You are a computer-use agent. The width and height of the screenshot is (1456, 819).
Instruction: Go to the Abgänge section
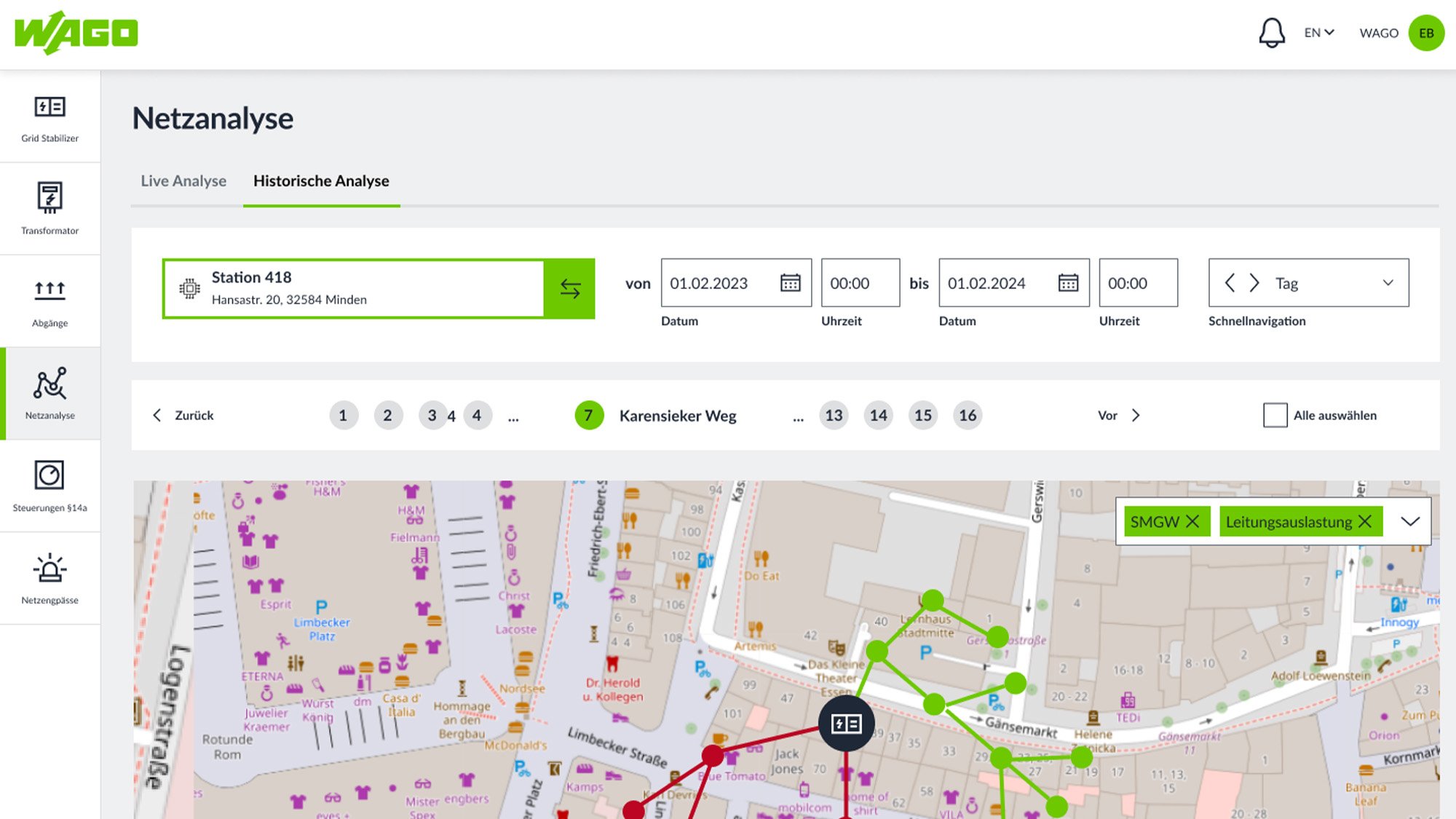[50, 301]
